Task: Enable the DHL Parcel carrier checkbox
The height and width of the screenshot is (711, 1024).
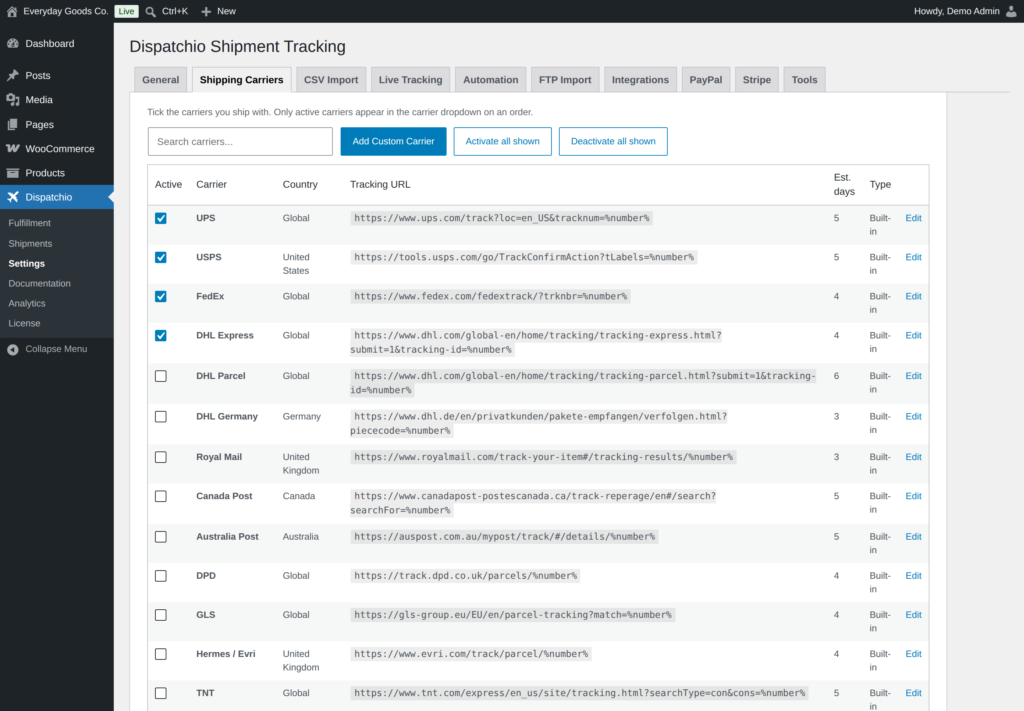Action: (x=161, y=376)
